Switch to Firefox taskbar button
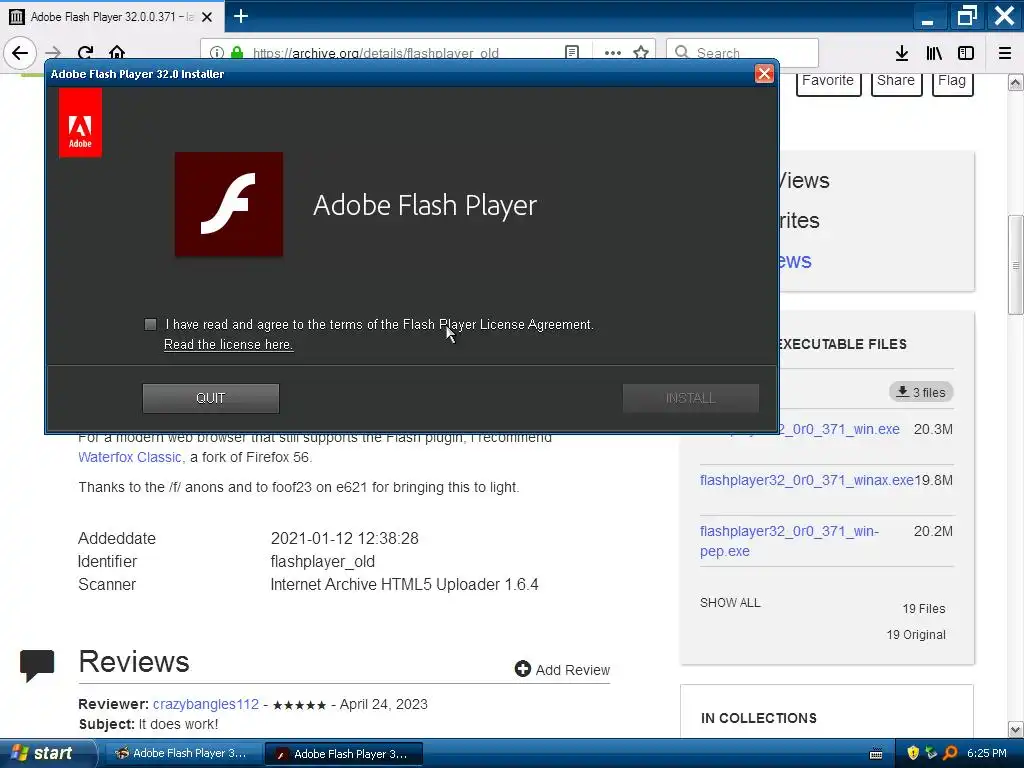Screen dimensions: 1024x768 click(182, 754)
